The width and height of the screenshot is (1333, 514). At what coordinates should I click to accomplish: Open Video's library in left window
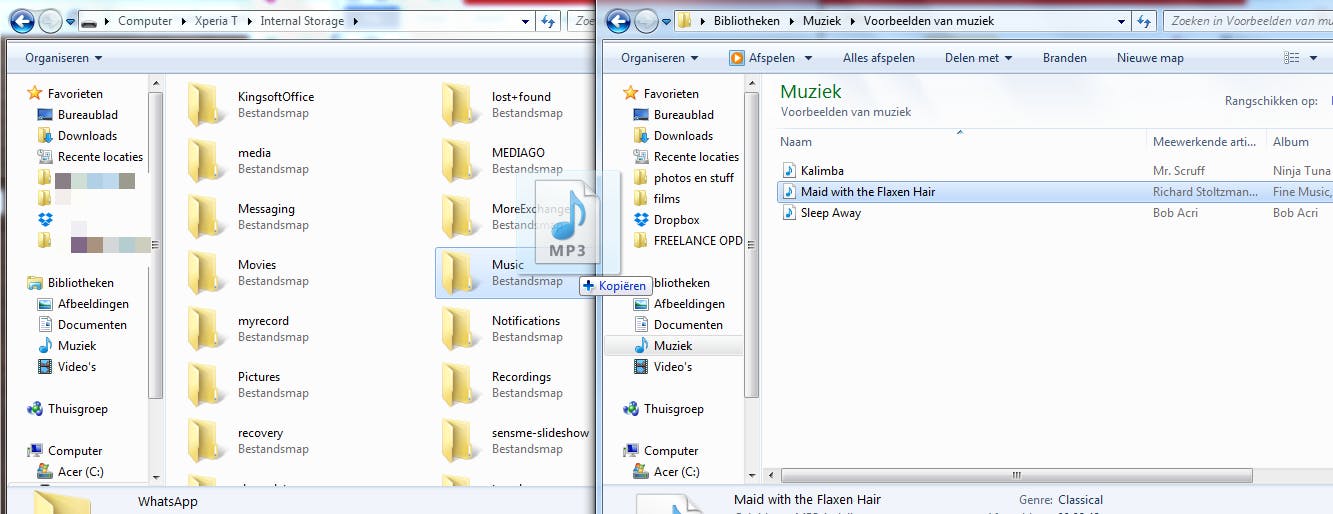67,366
